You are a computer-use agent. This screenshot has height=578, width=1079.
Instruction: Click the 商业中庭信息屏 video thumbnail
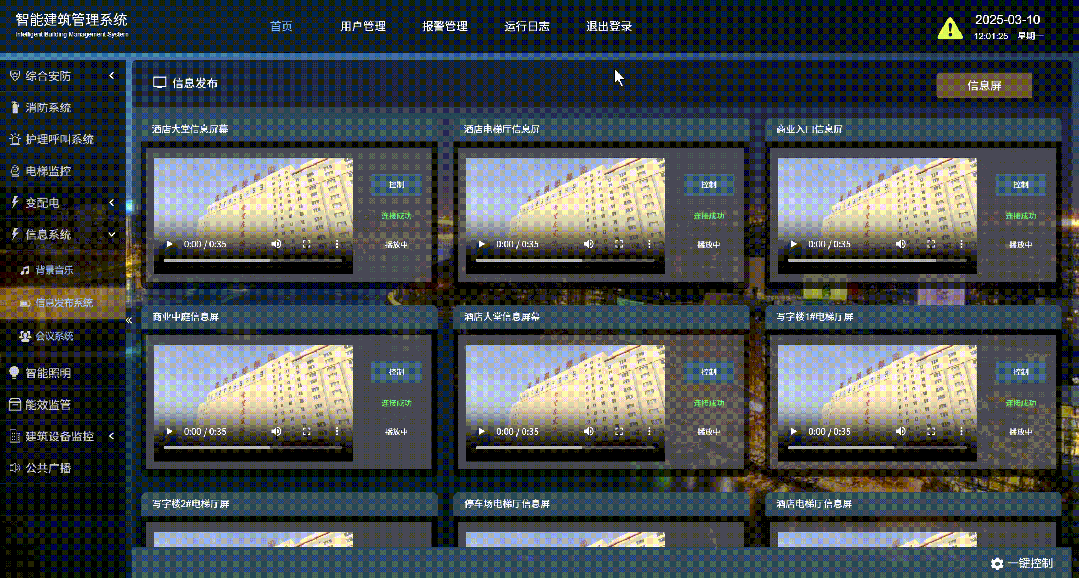click(x=253, y=403)
